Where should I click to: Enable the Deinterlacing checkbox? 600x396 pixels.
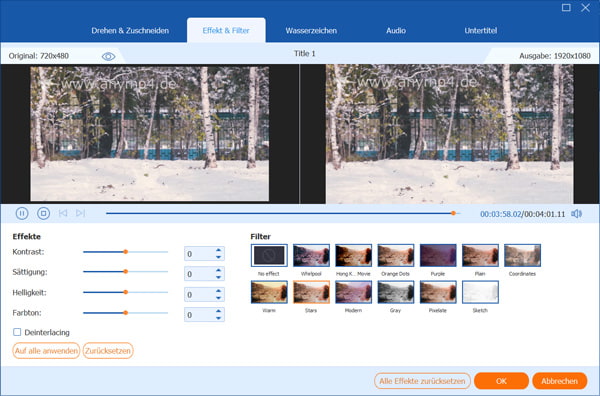(17, 332)
